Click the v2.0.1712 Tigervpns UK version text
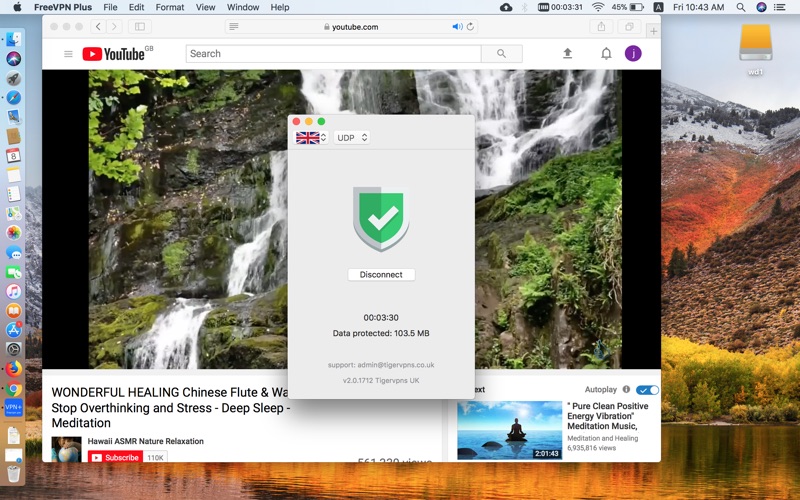Viewport: 800px width, 500px height. 381,380
